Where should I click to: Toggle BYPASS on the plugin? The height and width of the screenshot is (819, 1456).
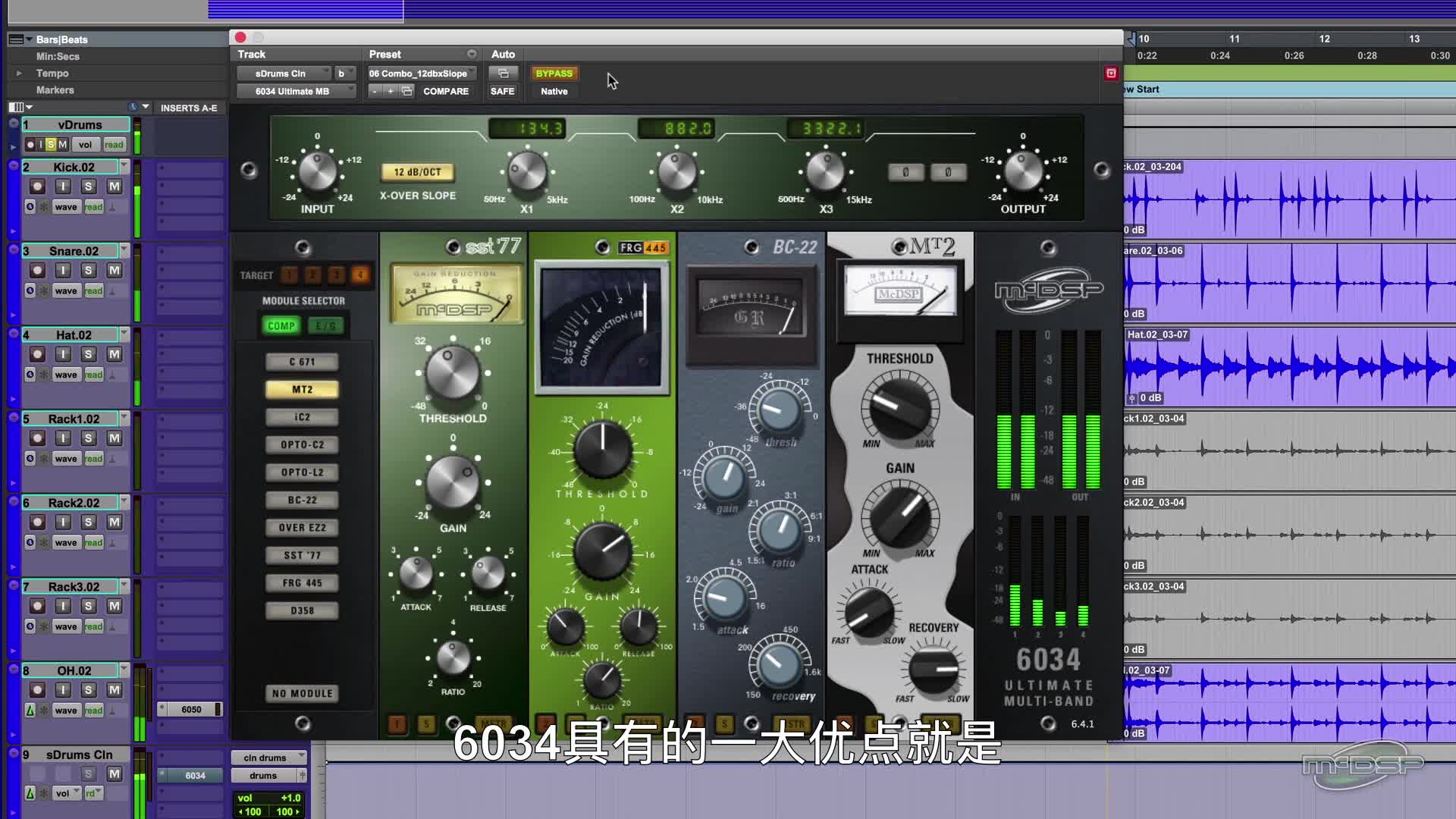(554, 74)
